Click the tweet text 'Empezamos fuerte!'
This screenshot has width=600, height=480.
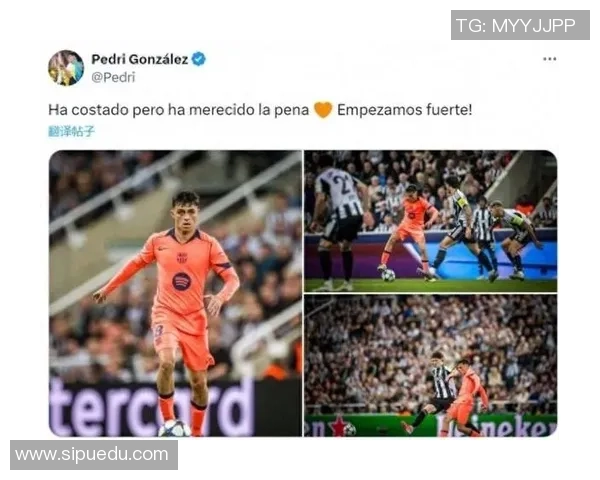pyautogui.click(x=404, y=110)
